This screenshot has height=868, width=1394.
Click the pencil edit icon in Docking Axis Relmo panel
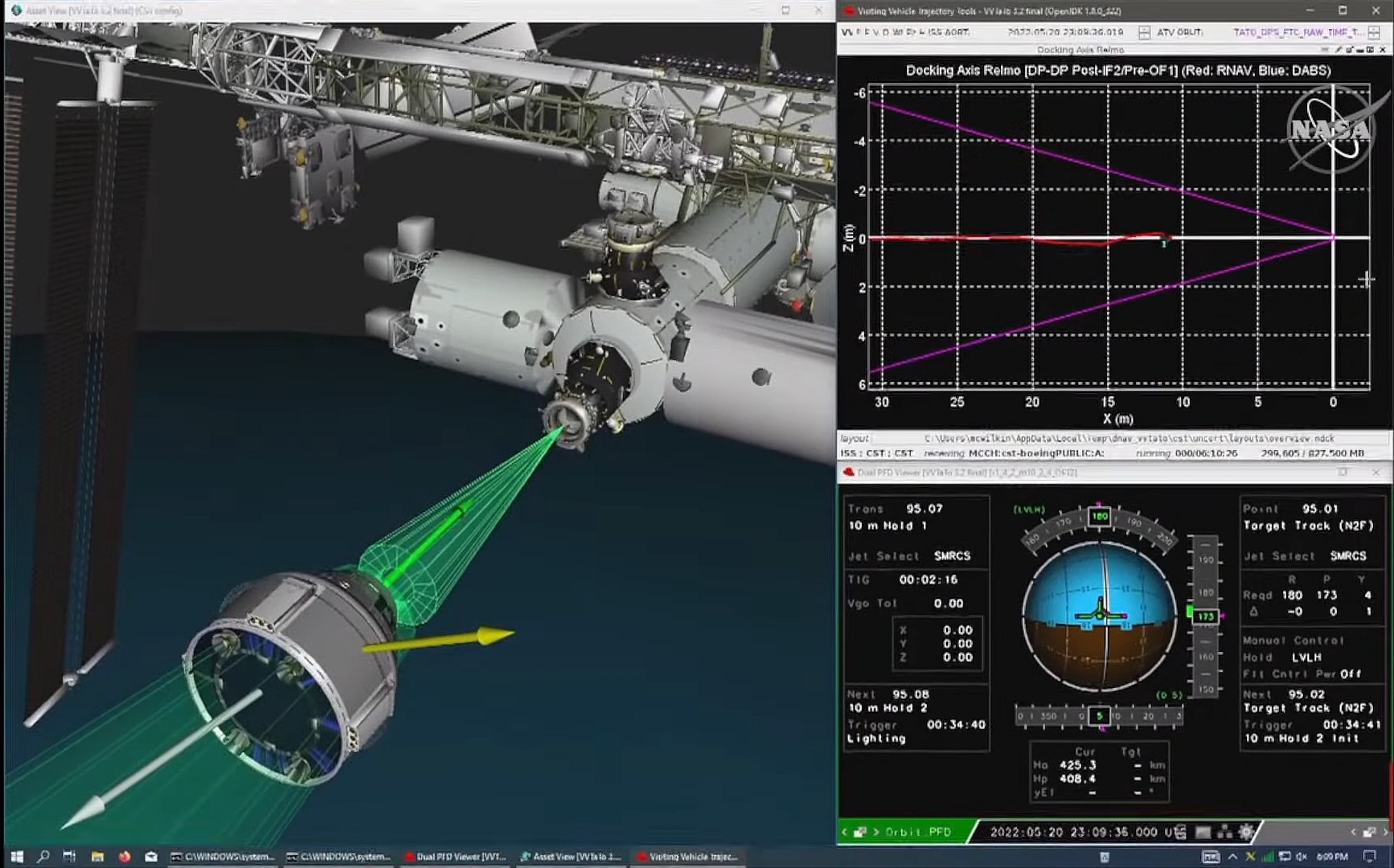(x=1338, y=50)
